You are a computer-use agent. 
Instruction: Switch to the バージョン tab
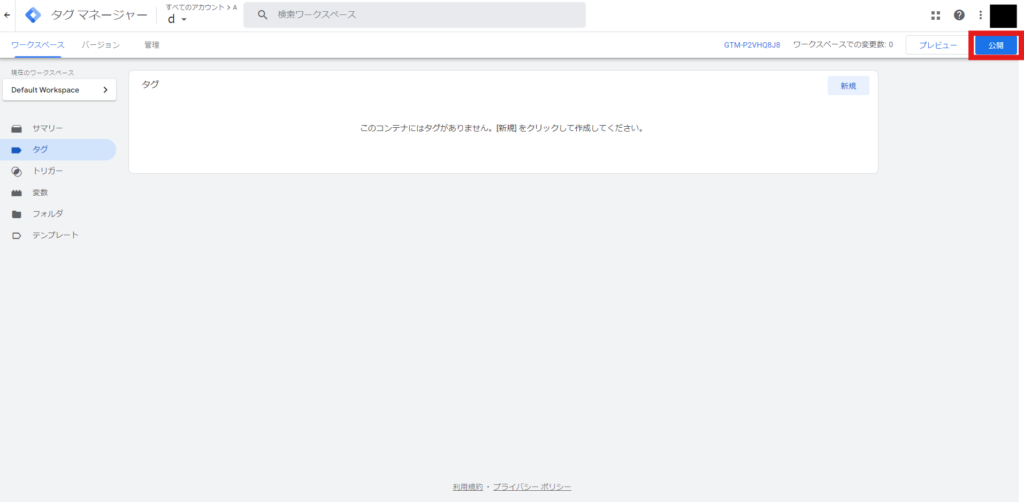[x=100, y=45]
